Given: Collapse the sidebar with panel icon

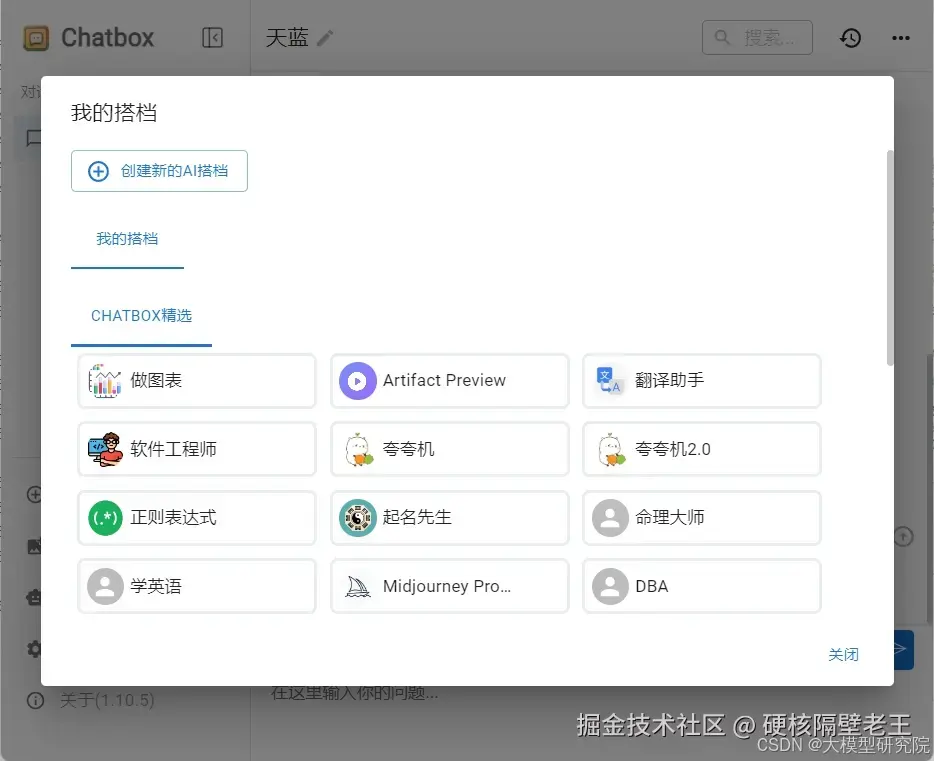Looking at the screenshot, I should coord(213,38).
